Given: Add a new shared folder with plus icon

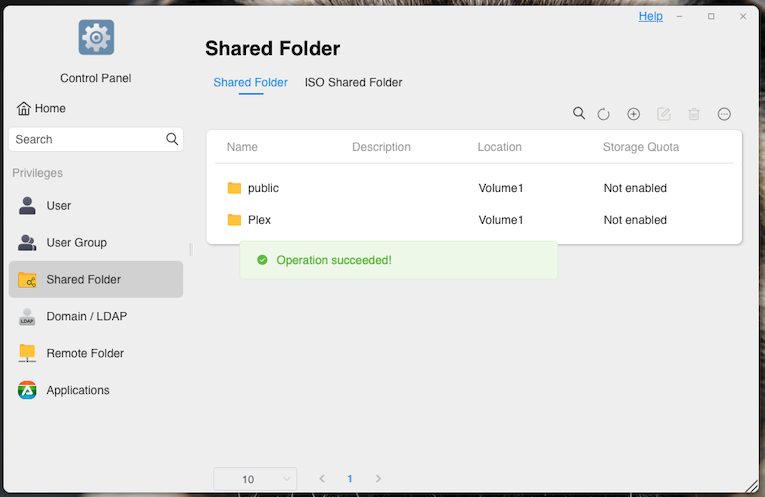Looking at the screenshot, I should [x=633, y=114].
